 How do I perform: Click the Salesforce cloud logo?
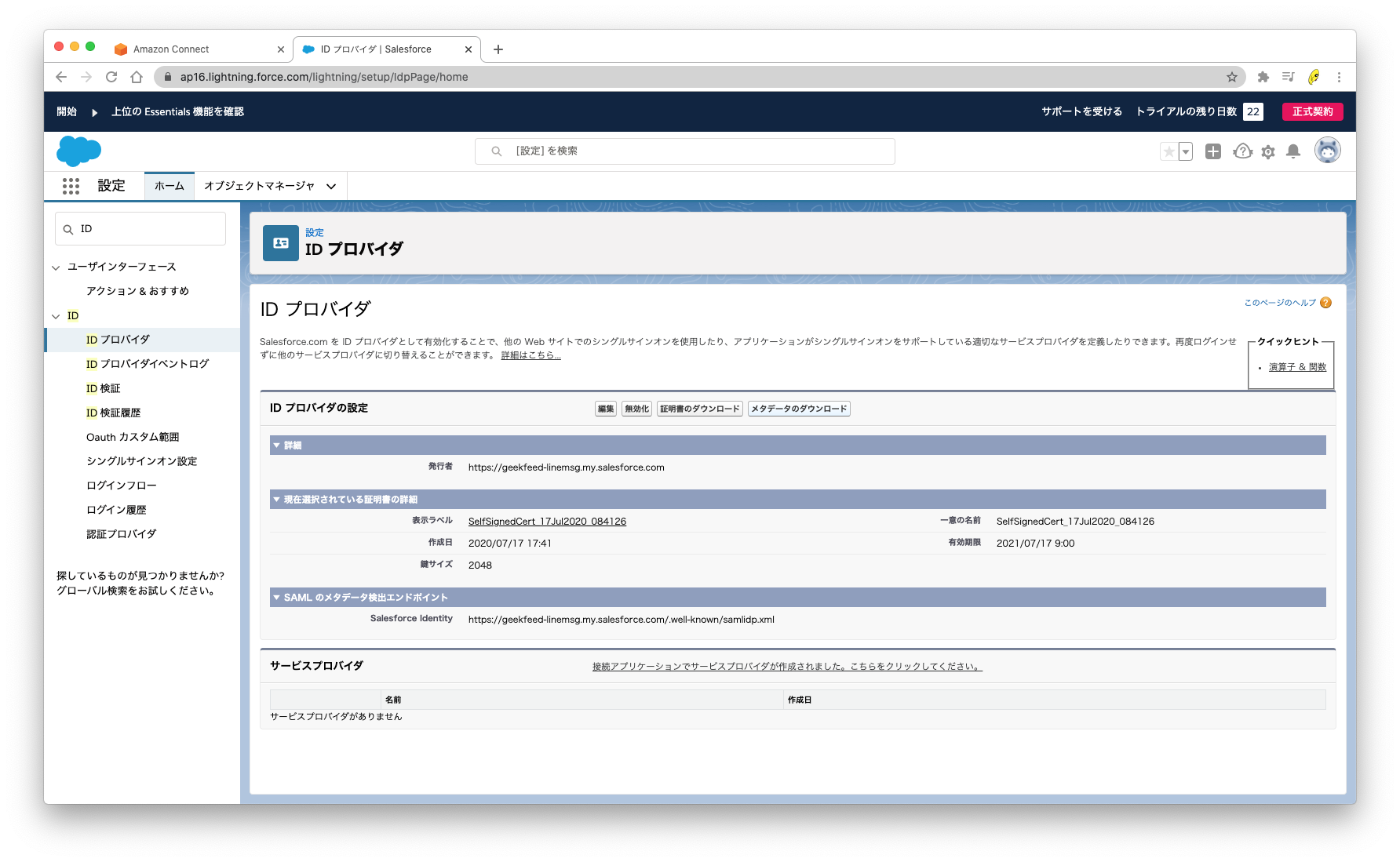pyautogui.click(x=78, y=151)
